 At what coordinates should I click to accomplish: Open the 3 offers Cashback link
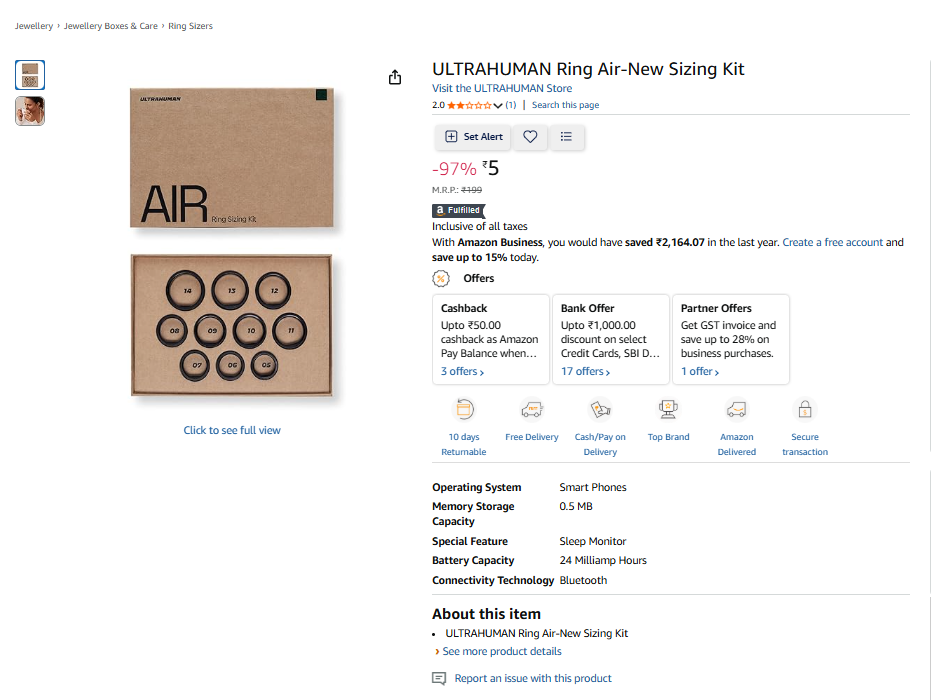click(x=462, y=371)
